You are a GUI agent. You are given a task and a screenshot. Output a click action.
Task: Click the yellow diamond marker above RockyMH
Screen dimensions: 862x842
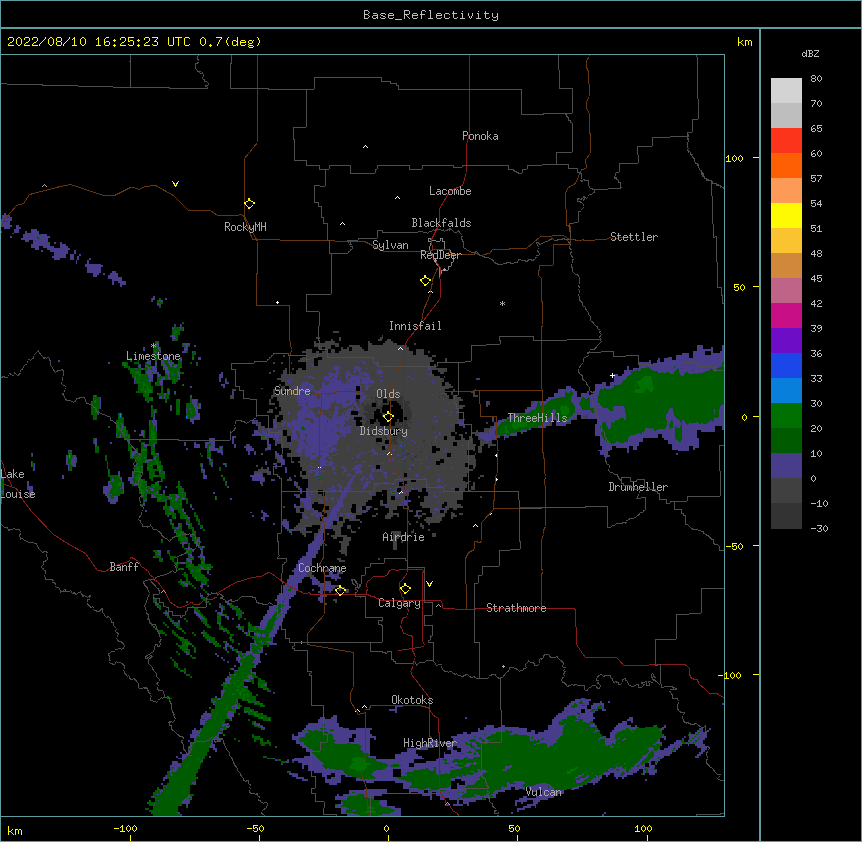250,204
